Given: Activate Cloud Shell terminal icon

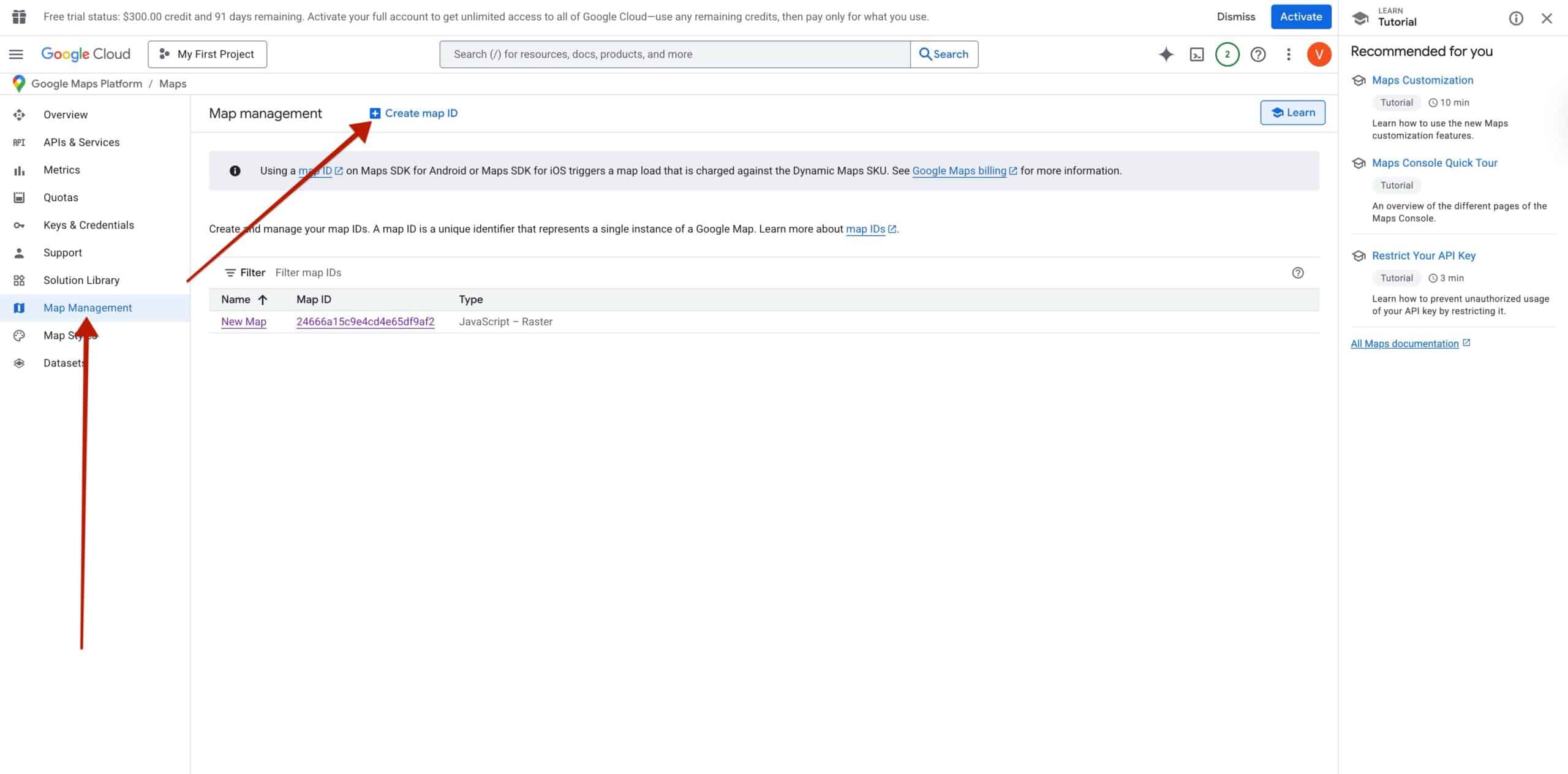Looking at the screenshot, I should pos(1196,54).
